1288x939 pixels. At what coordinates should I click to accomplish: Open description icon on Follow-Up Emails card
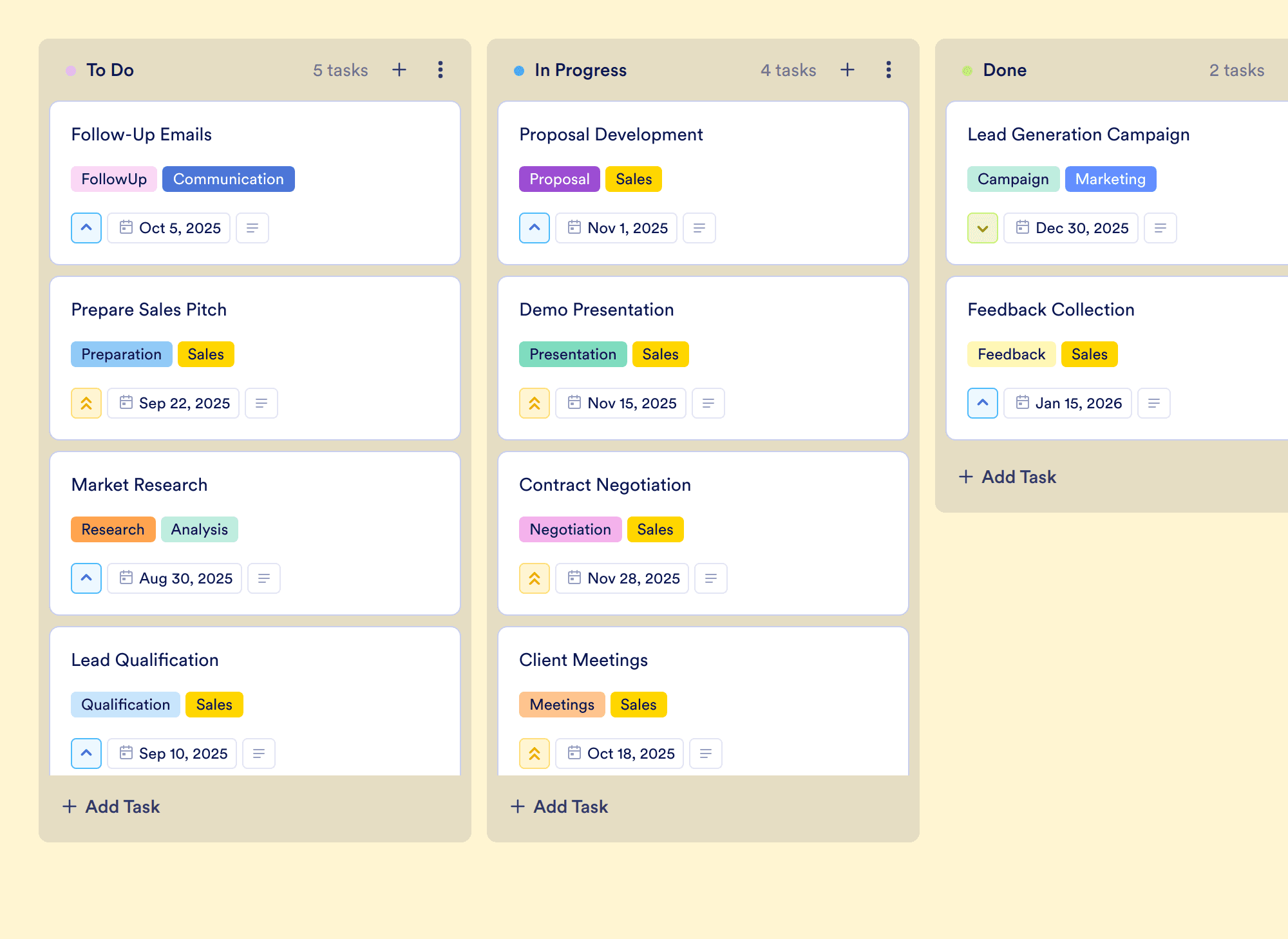252,228
